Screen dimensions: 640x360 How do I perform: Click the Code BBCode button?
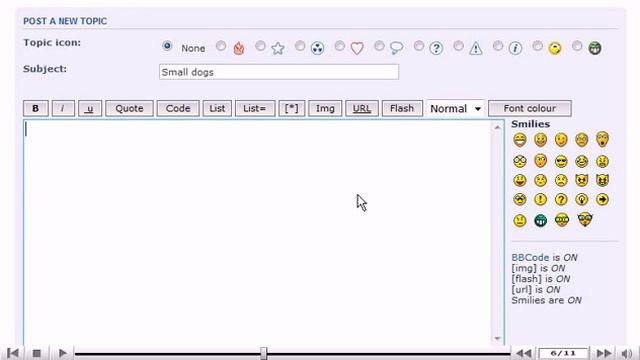pos(178,108)
